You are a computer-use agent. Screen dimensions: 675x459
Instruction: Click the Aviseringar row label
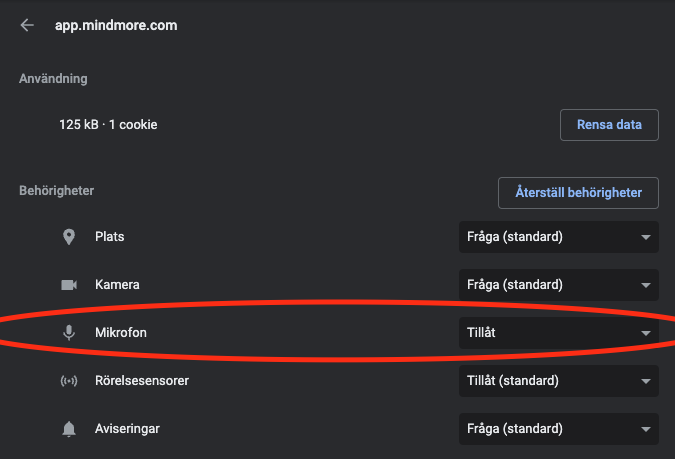[x=127, y=429]
